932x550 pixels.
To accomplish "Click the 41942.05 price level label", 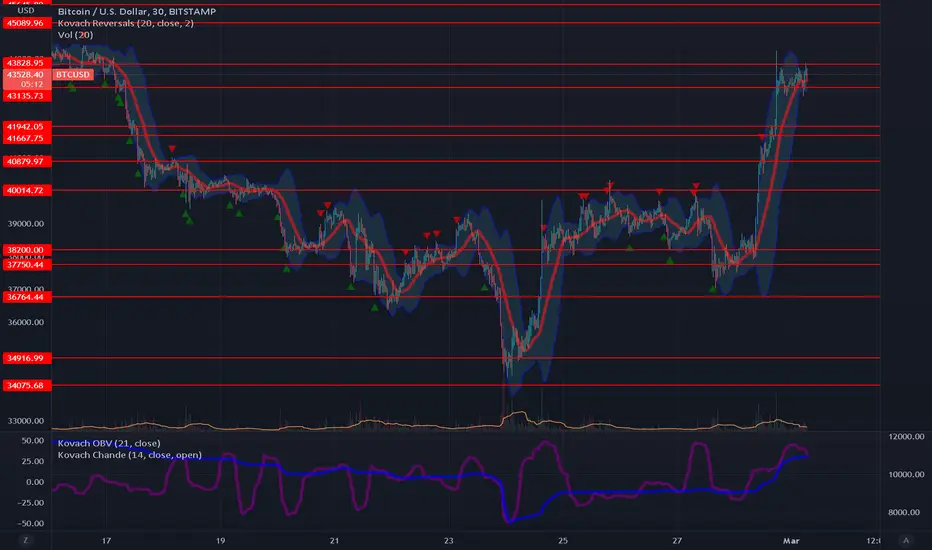I will (x=27, y=127).
